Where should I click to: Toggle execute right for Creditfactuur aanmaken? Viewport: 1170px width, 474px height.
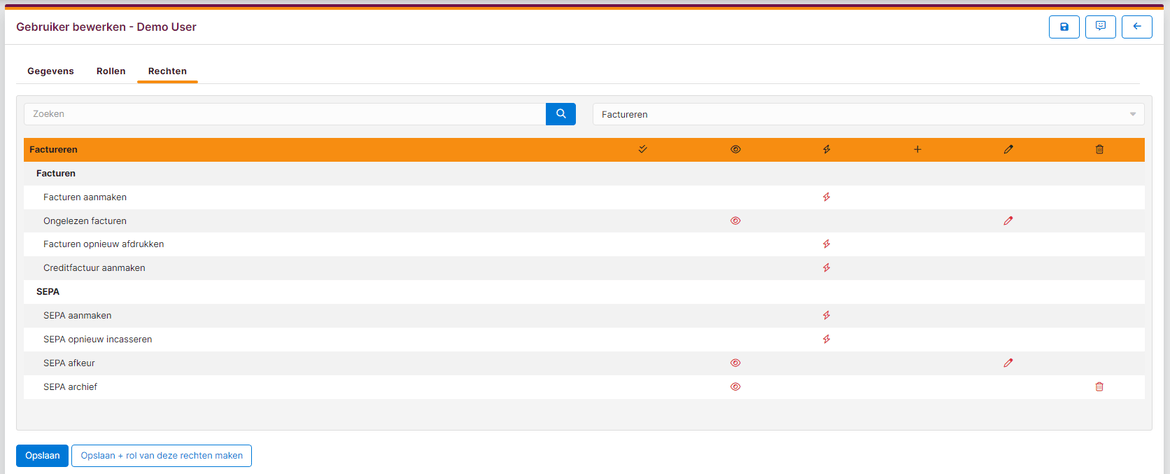point(826,268)
